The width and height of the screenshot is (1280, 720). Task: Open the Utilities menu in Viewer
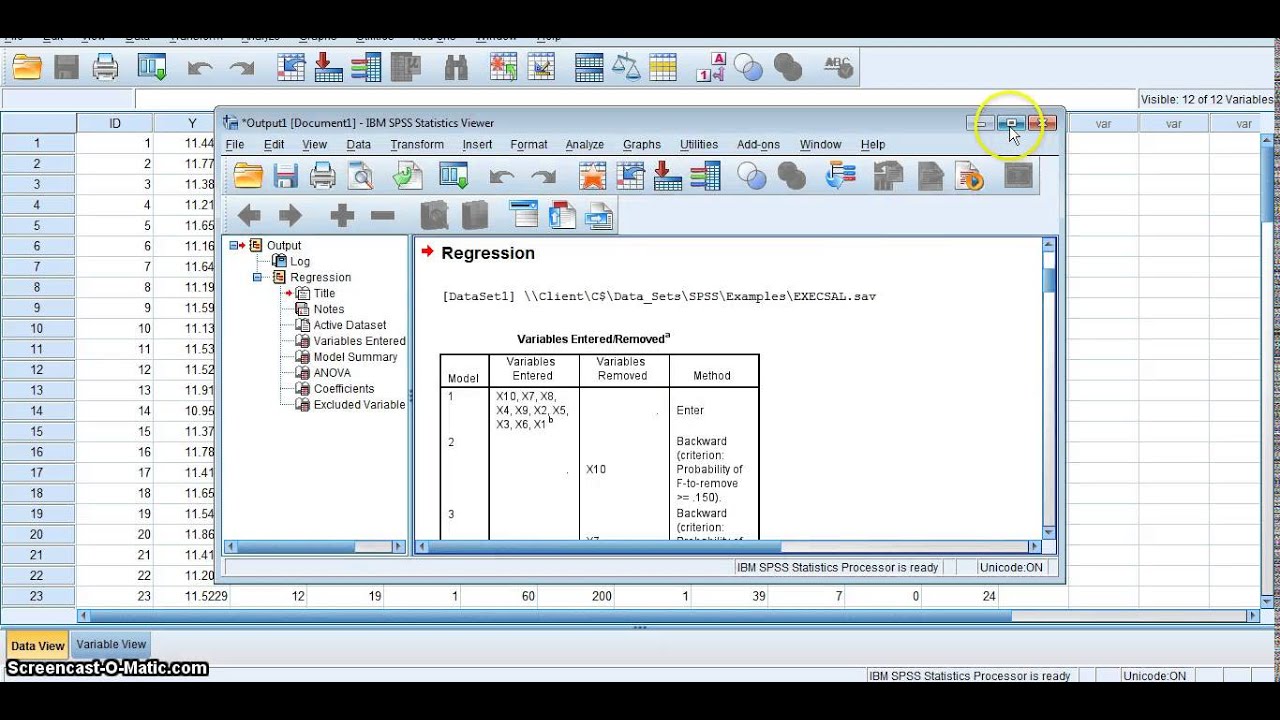click(x=699, y=144)
